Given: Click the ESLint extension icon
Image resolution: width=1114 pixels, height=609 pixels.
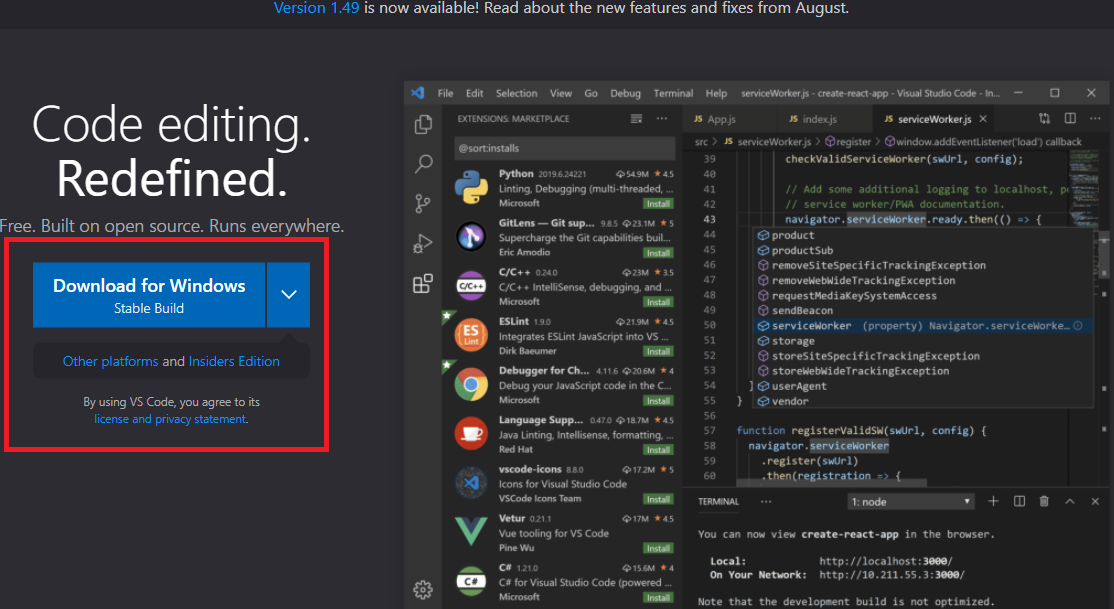Looking at the screenshot, I should pos(471,335).
